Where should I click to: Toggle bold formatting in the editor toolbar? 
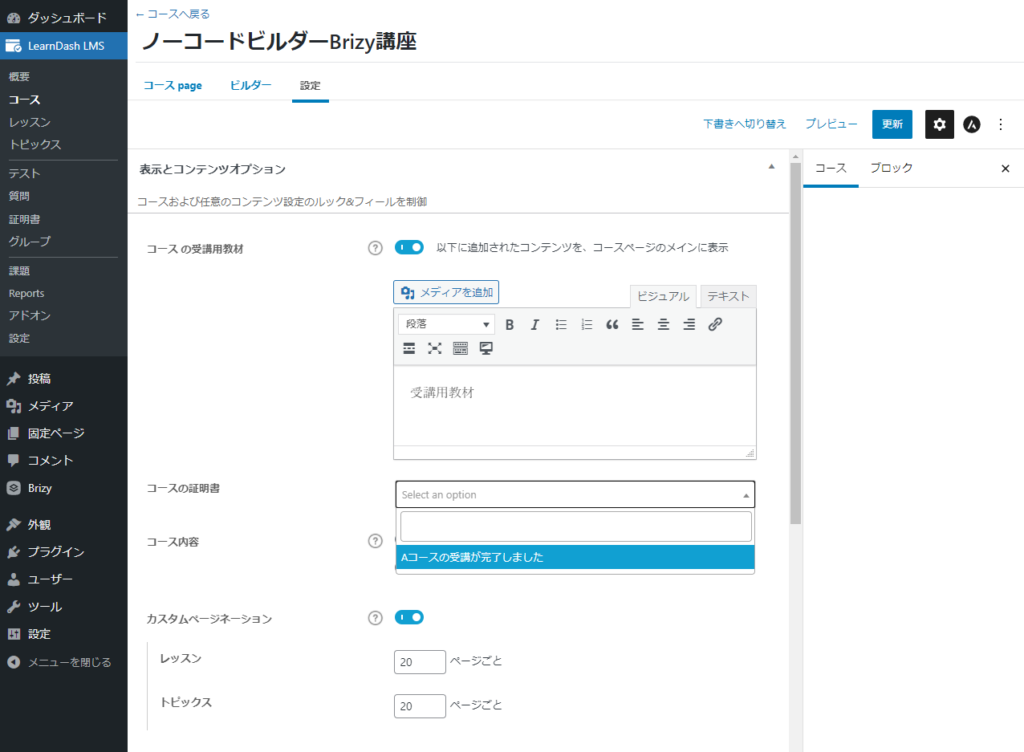pos(509,324)
